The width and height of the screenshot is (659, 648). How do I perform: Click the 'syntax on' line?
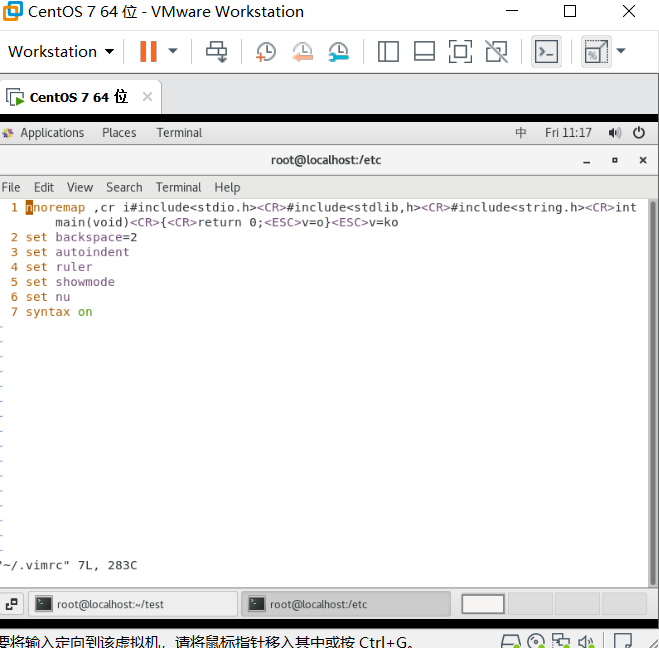pyautogui.click(x=59, y=312)
